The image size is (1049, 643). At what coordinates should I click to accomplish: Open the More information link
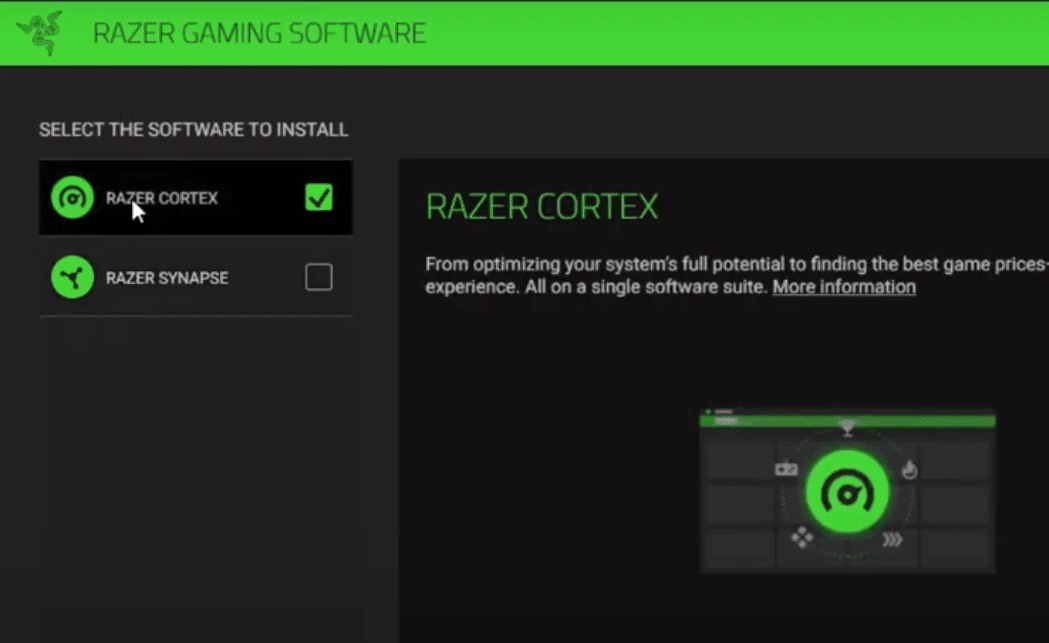click(x=843, y=286)
